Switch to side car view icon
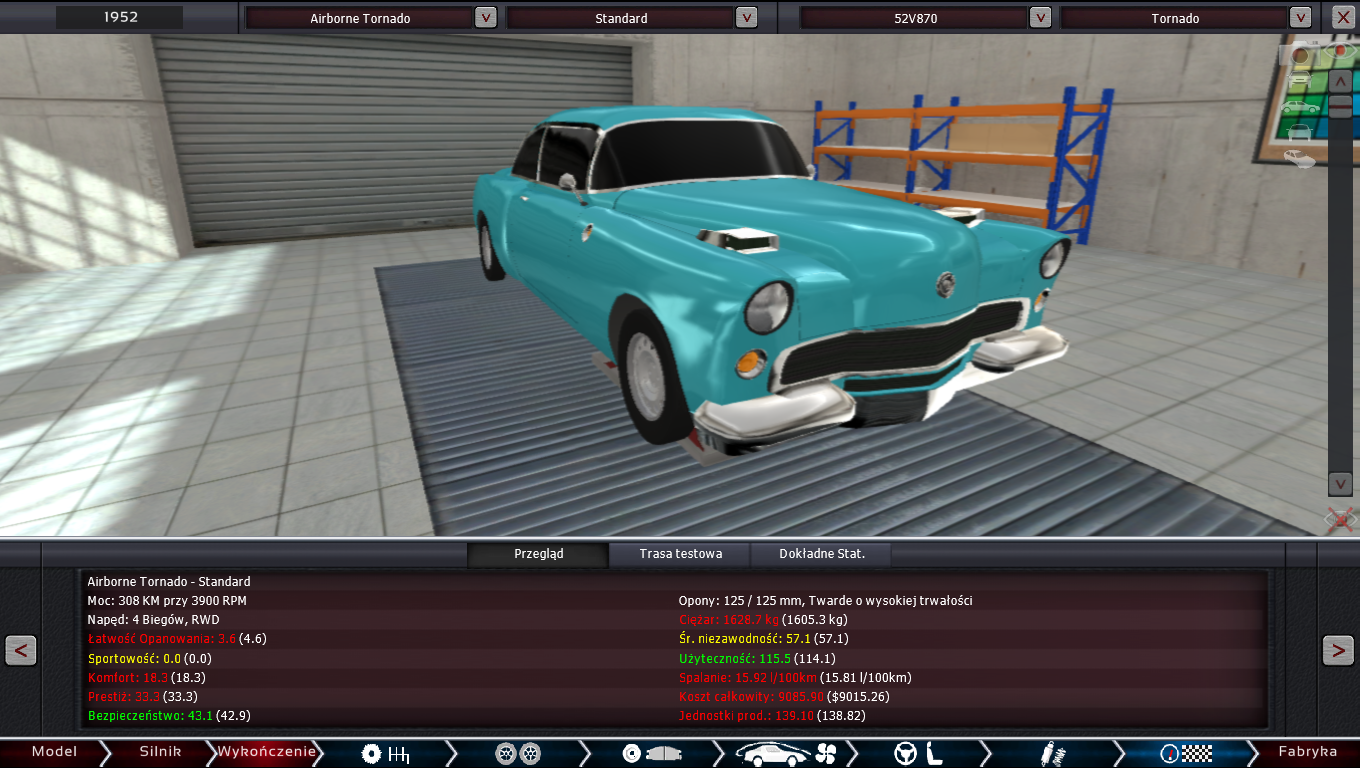1360x768 pixels. tap(1299, 107)
